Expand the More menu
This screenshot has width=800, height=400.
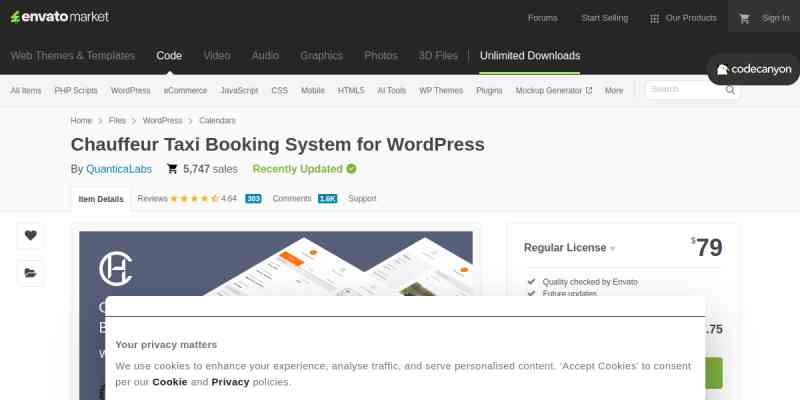click(x=614, y=90)
